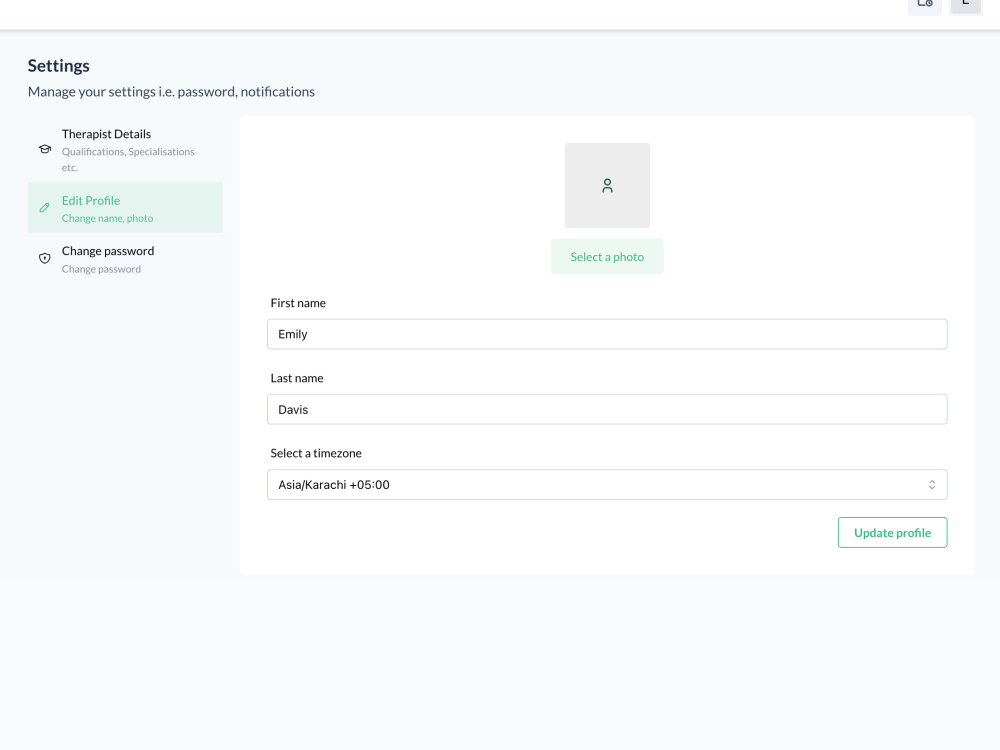Click the up-down arrows on the timezone selector
The height and width of the screenshot is (750, 1000).
coord(932,485)
